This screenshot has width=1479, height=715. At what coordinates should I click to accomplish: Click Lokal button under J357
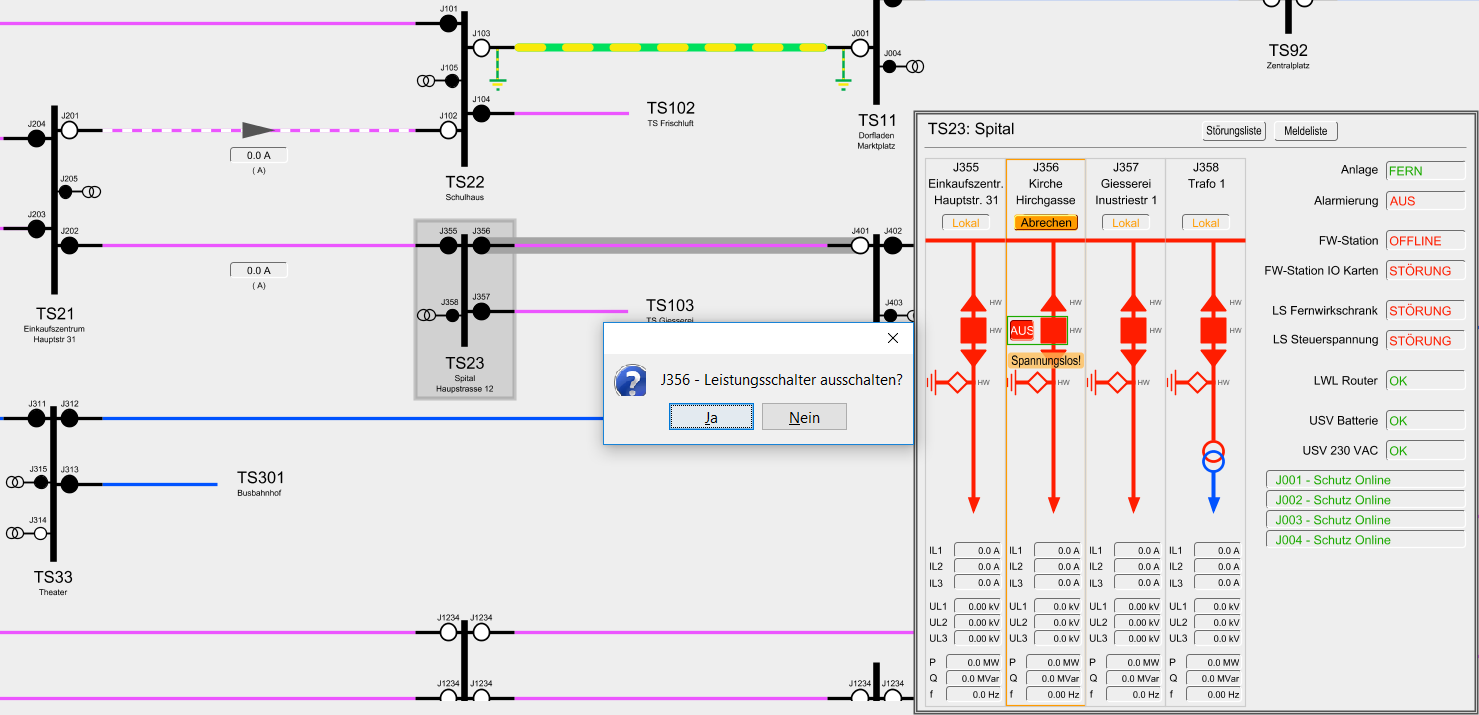coord(1126,223)
